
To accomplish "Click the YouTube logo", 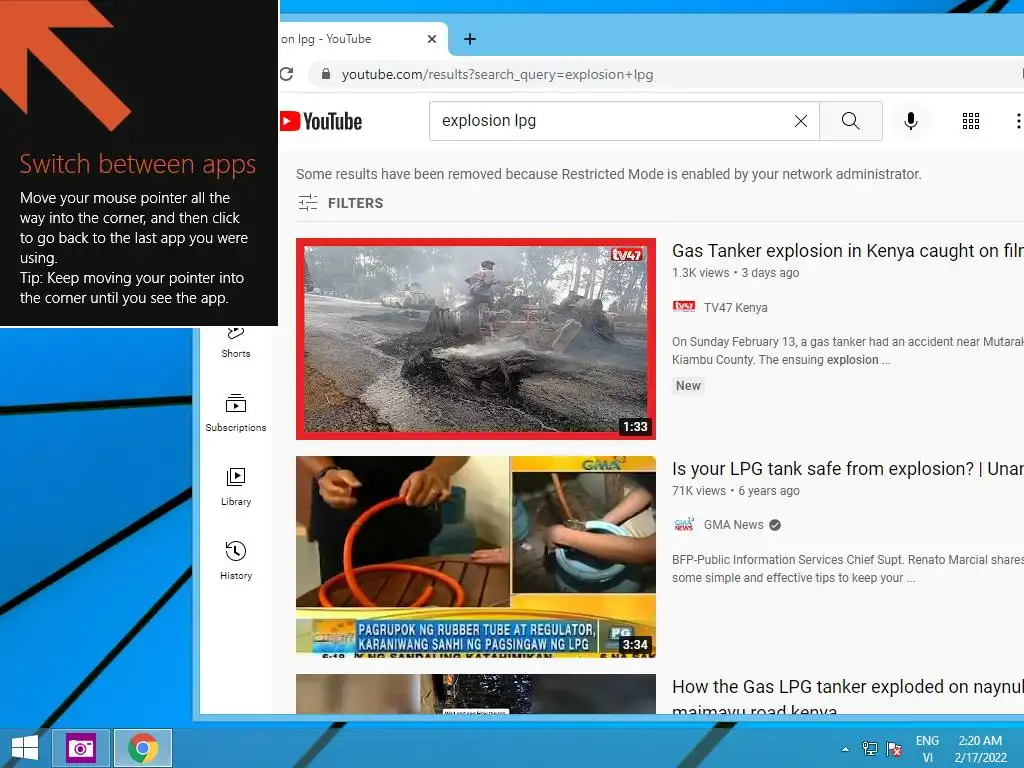I will [x=321, y=121].
